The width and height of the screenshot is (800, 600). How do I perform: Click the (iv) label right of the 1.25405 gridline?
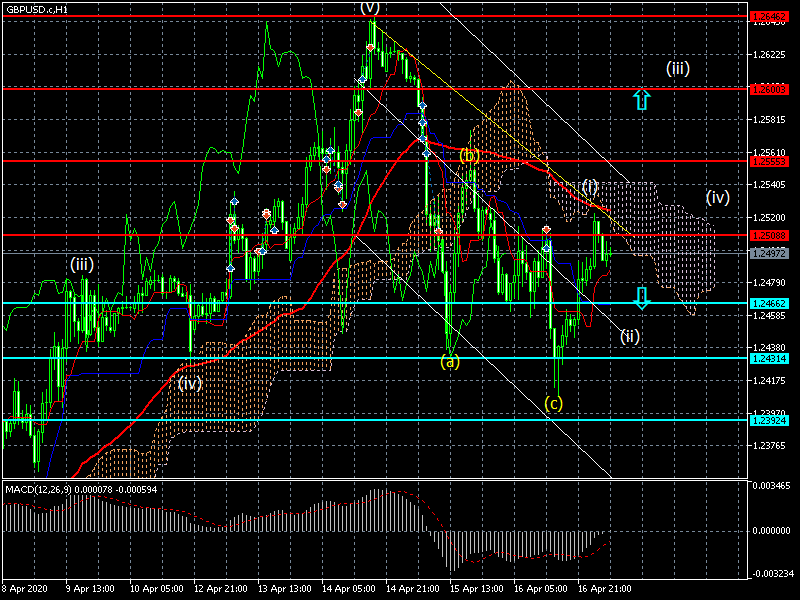pos(717,197)
